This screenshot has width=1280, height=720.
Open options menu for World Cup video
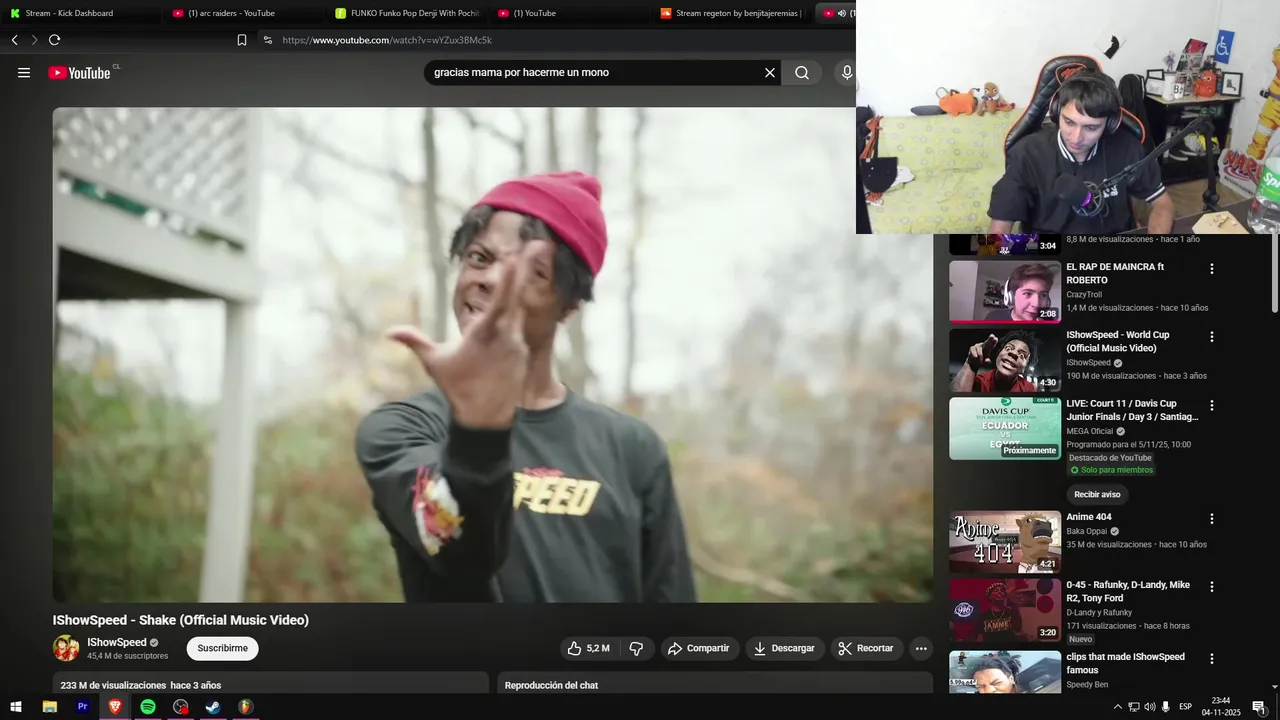(1212, 337)
